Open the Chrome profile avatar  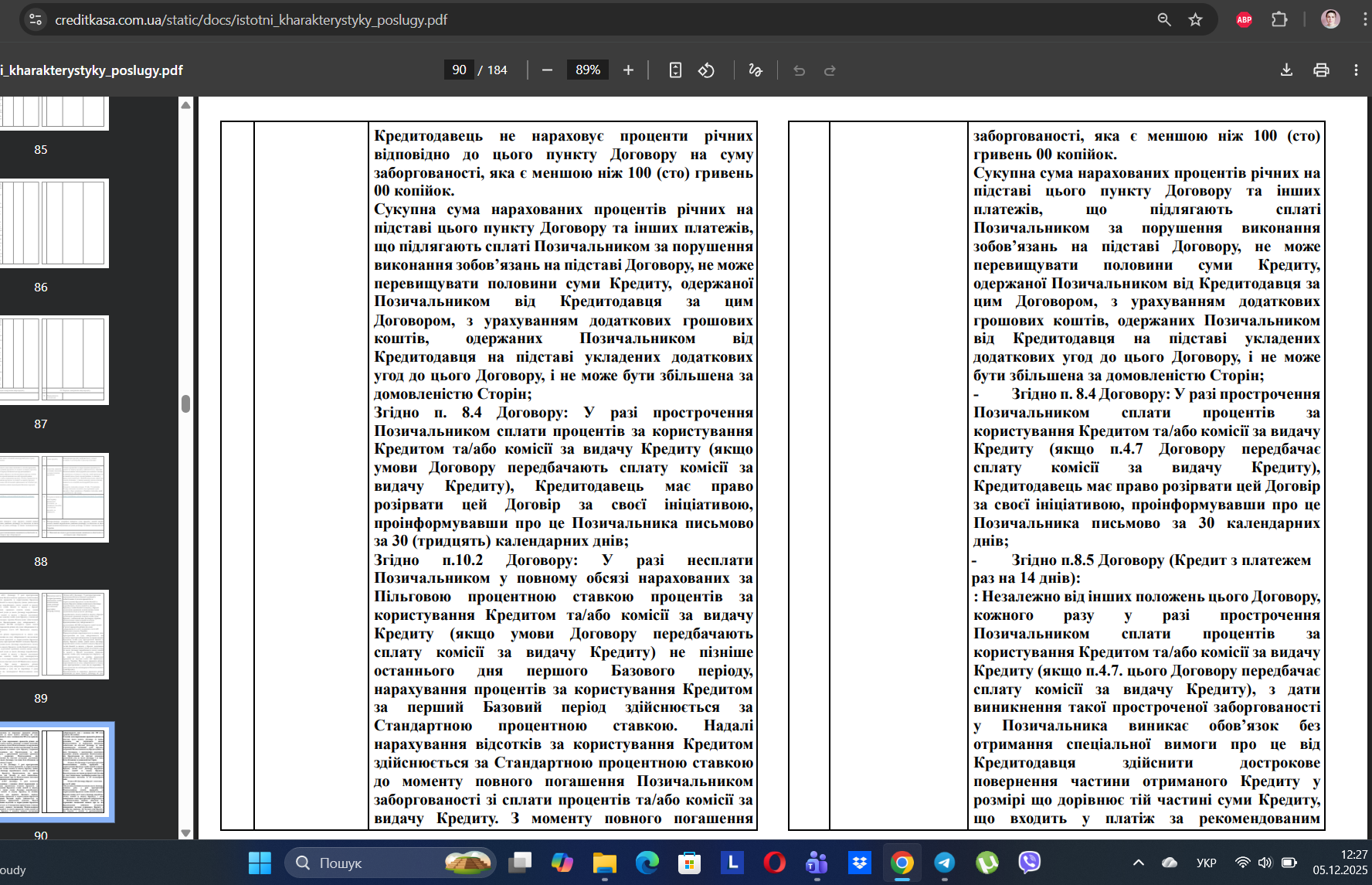pos(1330,19)
